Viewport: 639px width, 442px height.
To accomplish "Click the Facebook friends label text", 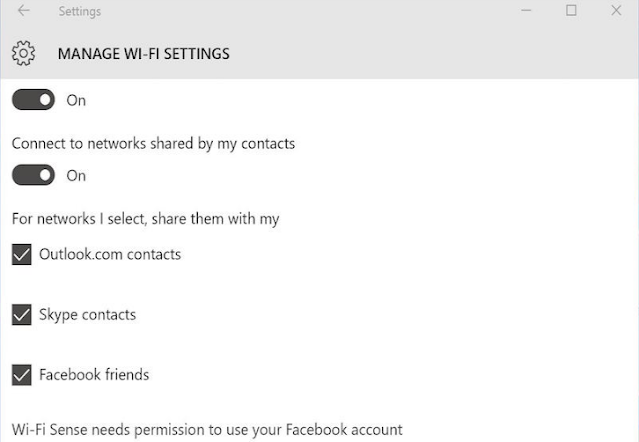I will click(x=94, y=374).
